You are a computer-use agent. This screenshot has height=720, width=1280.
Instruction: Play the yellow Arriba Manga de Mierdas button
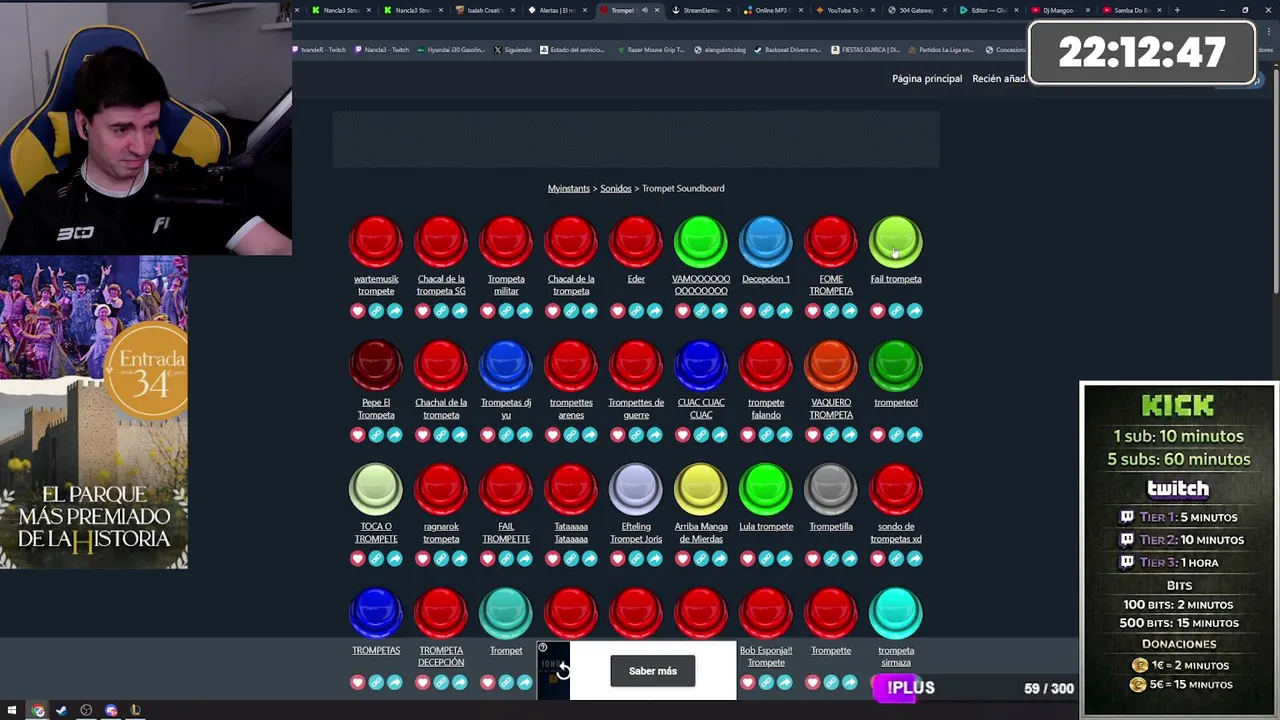pyautogui.click(x=701, y=489)
